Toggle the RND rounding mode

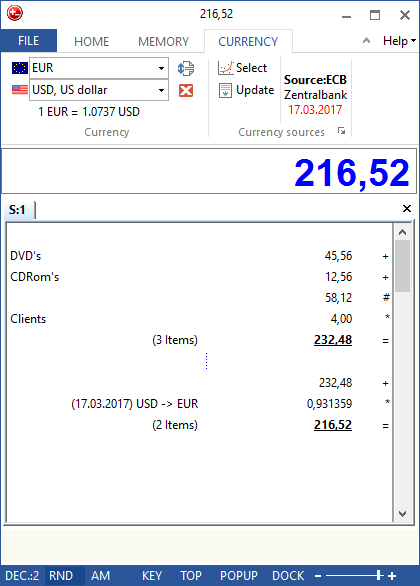coord(61,576)
